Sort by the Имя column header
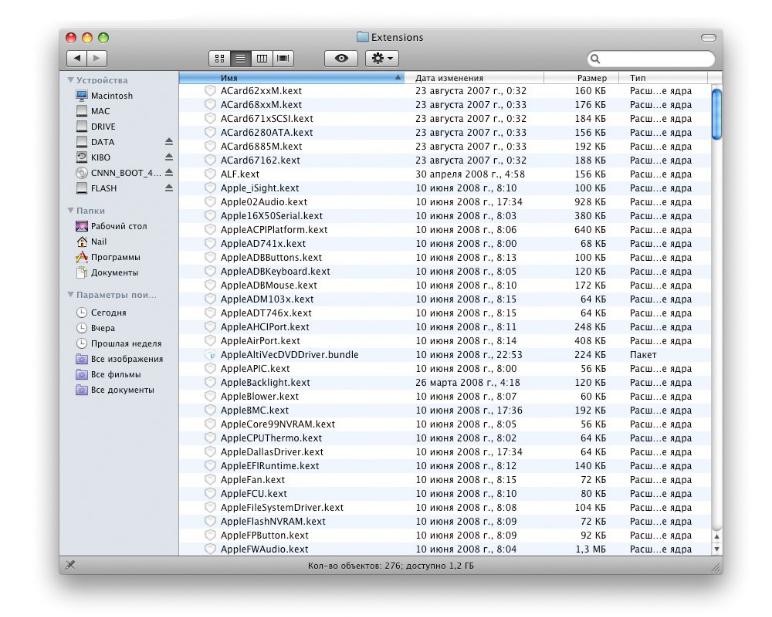The height and width of the screenshot is (617, 772). coord(291,78)
